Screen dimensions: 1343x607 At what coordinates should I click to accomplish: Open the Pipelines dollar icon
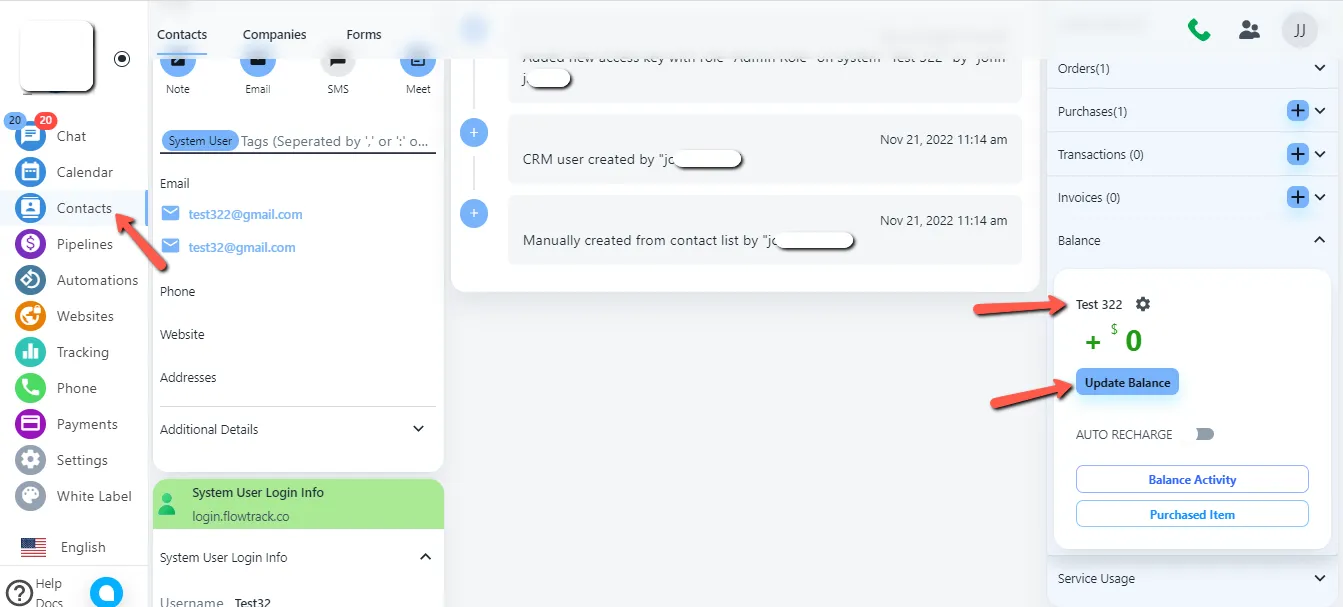pyautogui.click(x=31, y=244)
